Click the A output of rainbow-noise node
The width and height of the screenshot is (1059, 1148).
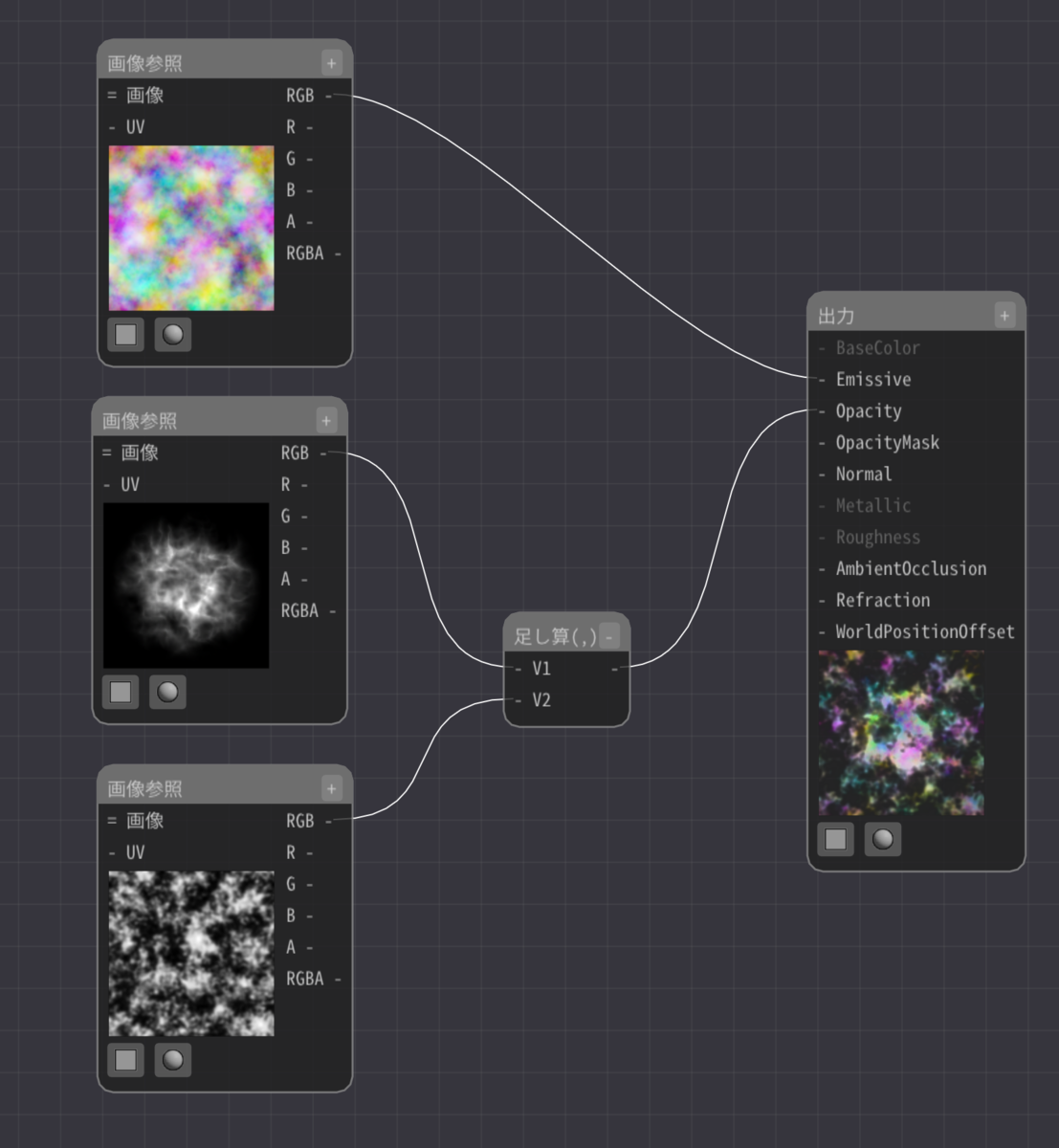click(x=299, y=221)
